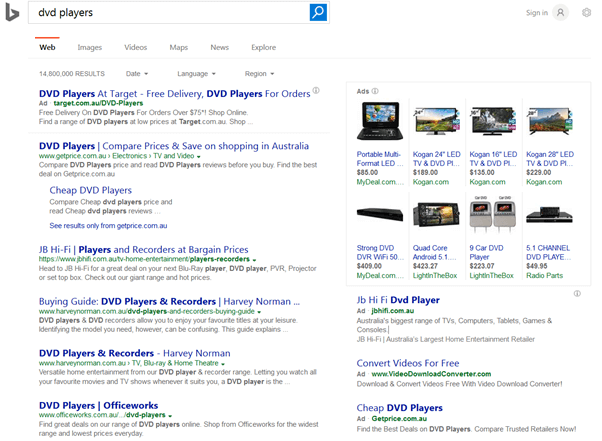The image size is (602, 441).
Task: Click Electronics breadcrumb under getprice result
Action: (x=129, y=156)
